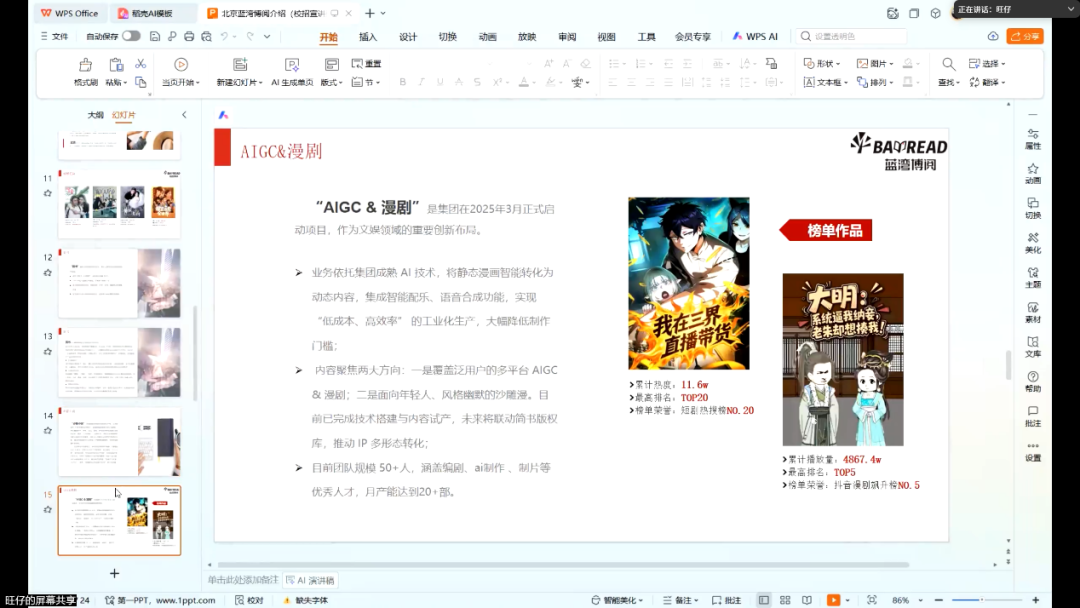Image resolution: width=1080 pixels, height=608 pixels.
Task: Click the orange 分享 share button
Action: (1025, 36)
